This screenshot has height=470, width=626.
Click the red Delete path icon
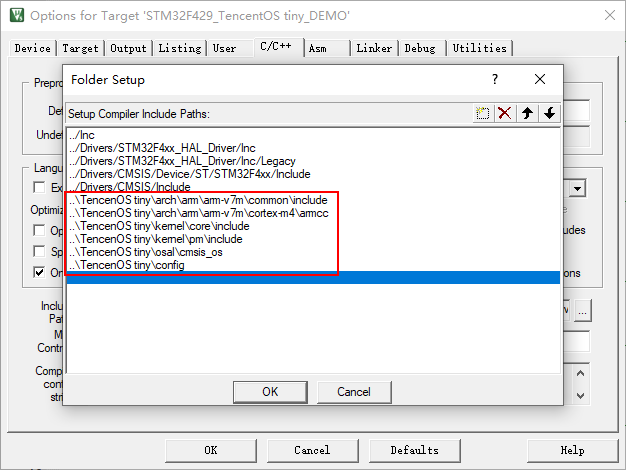coord(505,113)
